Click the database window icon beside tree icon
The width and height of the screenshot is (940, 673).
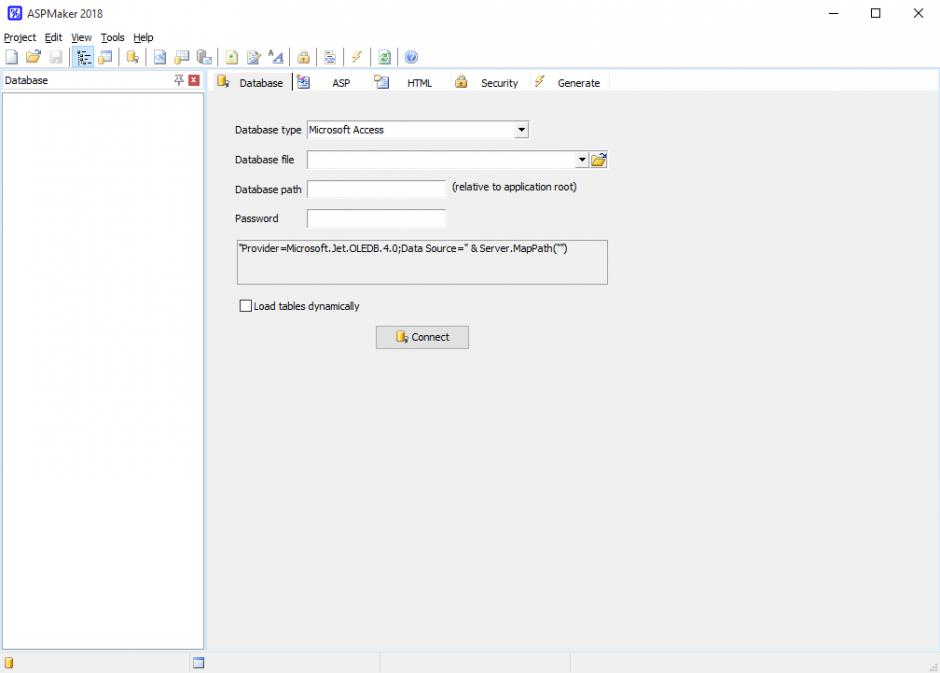tap(106, 58)
